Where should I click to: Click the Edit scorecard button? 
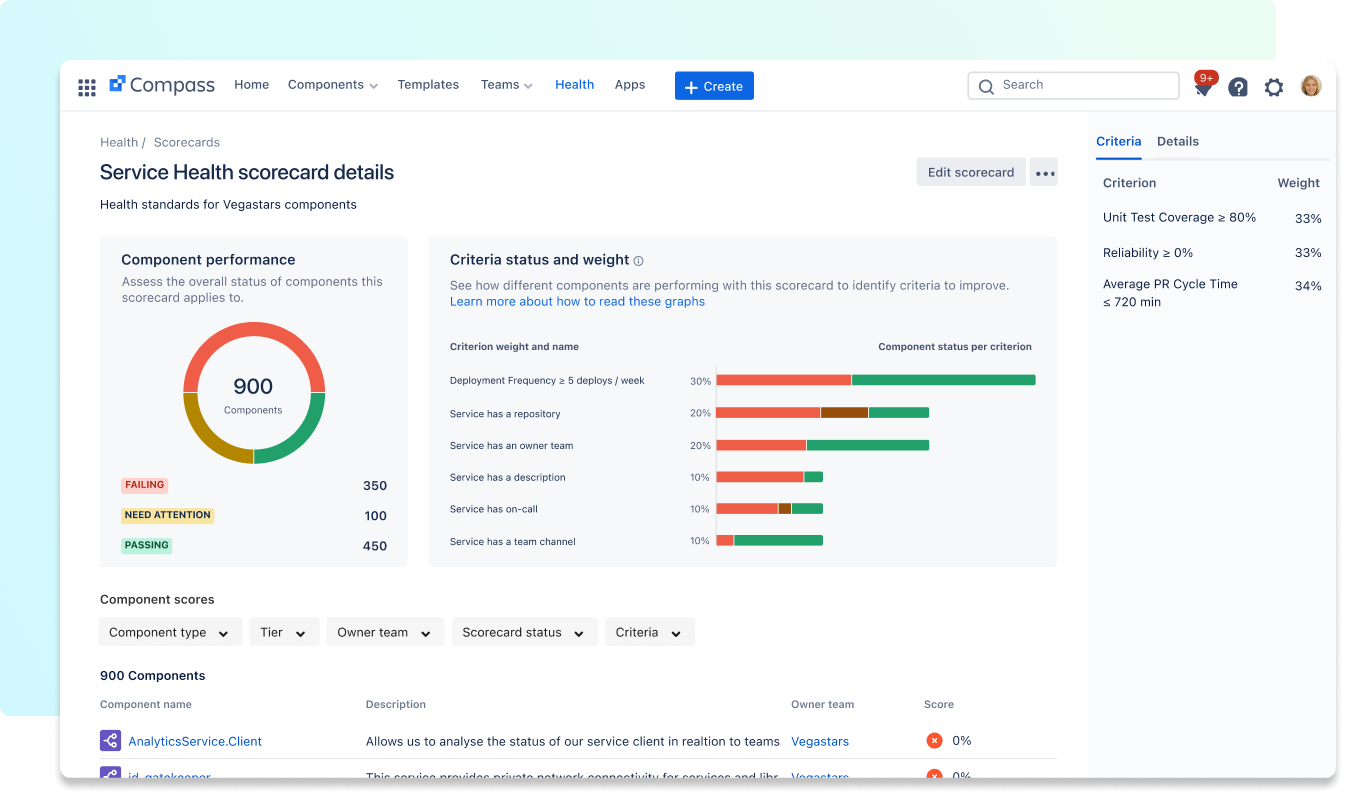click(x=970, y=173)
